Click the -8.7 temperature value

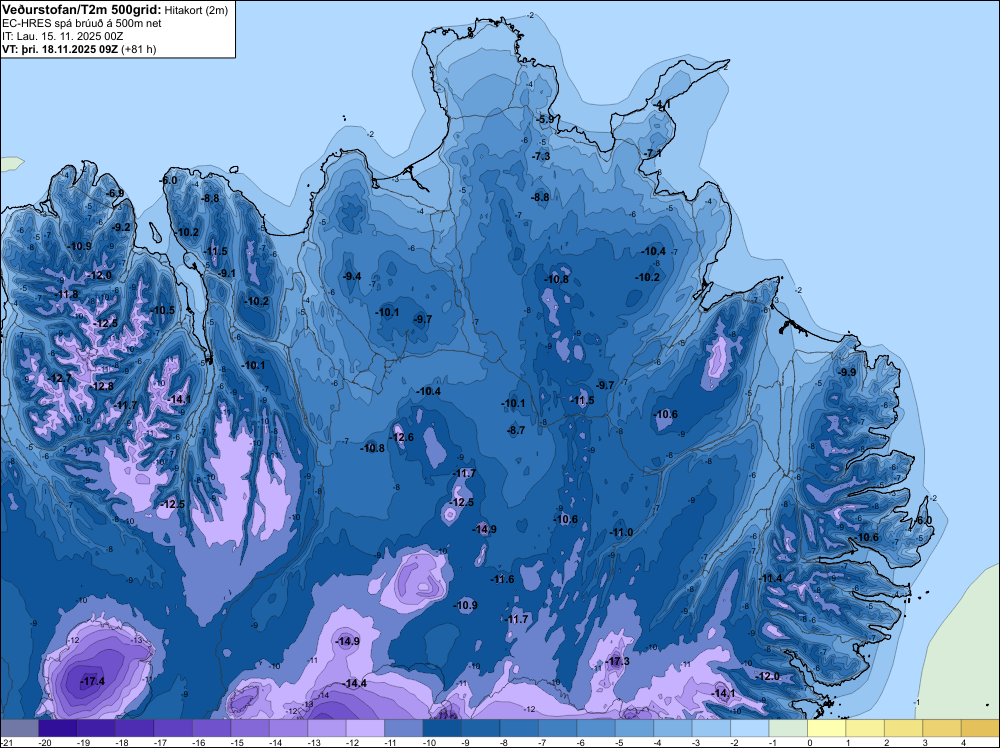516,430
